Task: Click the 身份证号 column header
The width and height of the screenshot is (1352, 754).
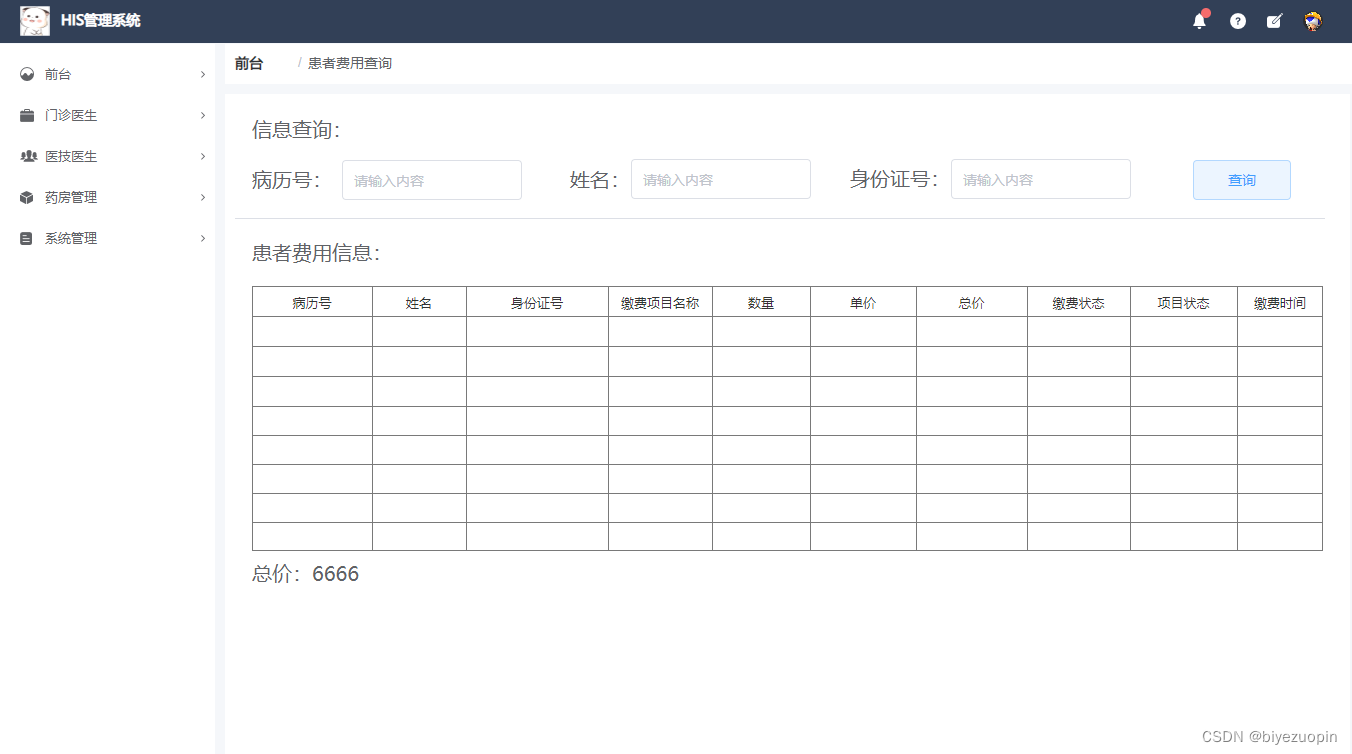Action: pyautogui.click(x=537, y=303)
